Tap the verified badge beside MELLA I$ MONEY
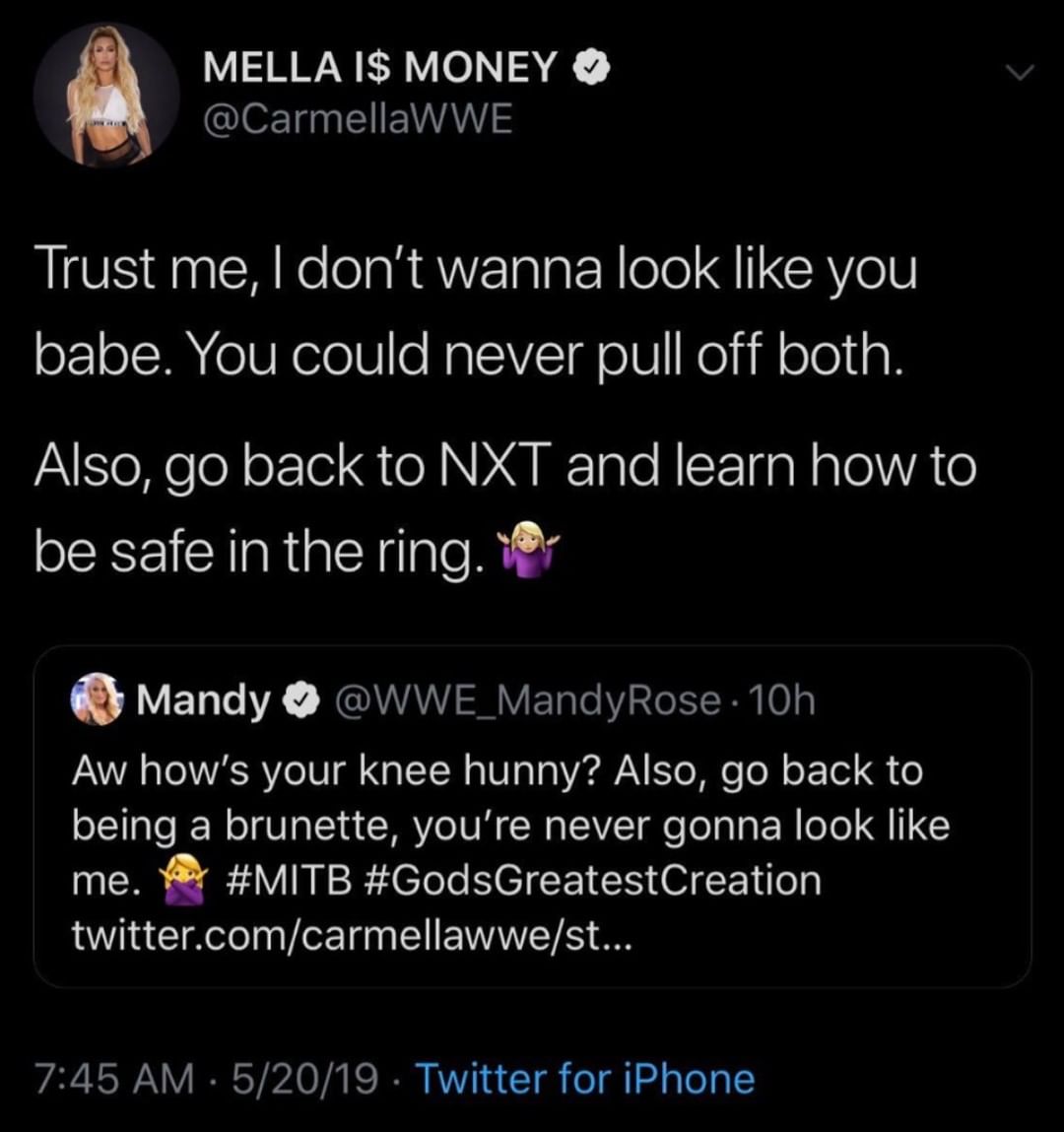Screen dimensions: 1064x1132 point(591,68)
